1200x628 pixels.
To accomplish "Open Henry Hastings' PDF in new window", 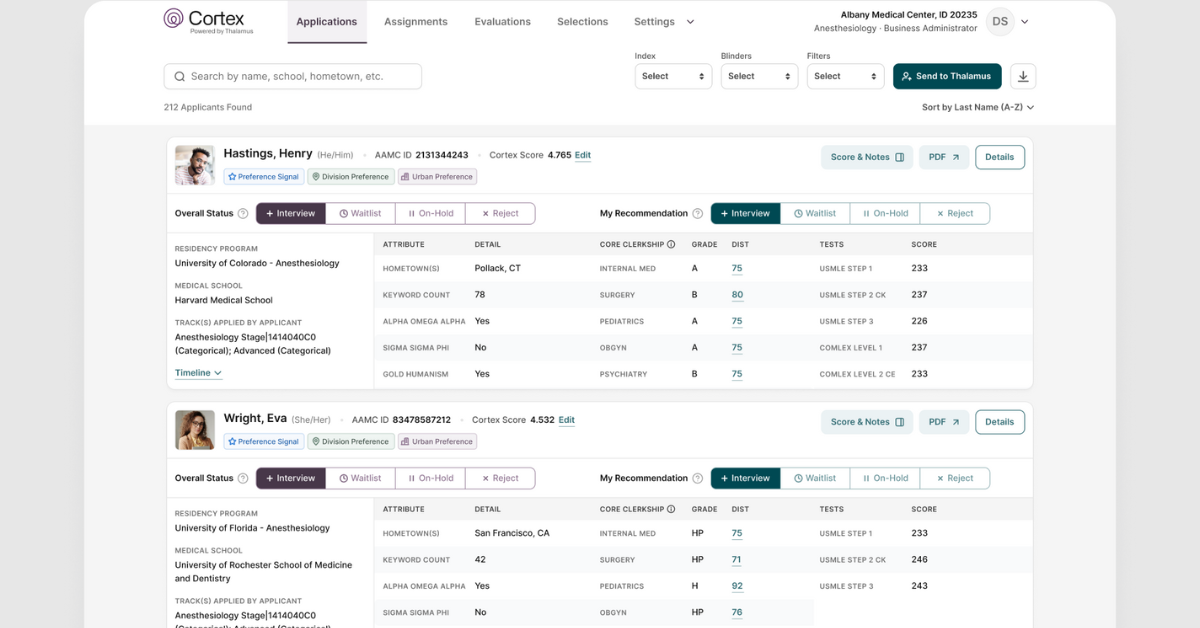I will (943, 157).
